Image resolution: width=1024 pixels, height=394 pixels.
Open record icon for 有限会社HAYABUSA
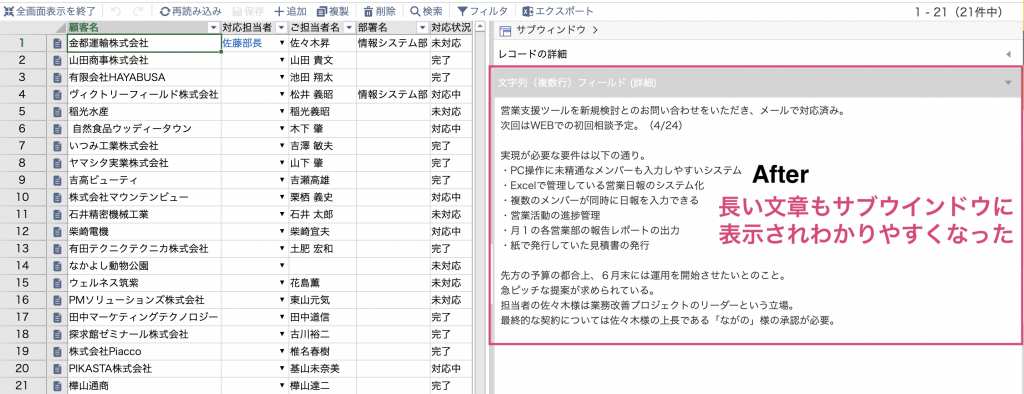tap(57, 77)
